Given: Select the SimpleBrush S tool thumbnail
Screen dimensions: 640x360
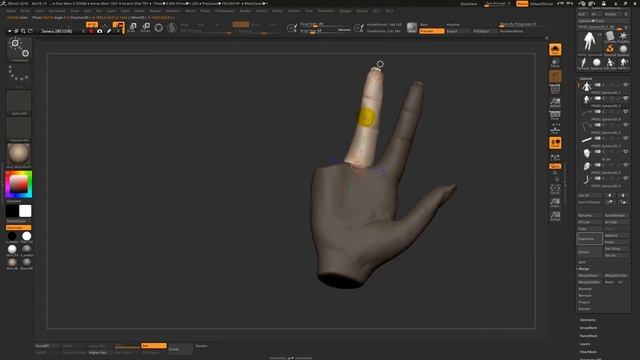Looking at the screenshot, I should tap(610, 49).
